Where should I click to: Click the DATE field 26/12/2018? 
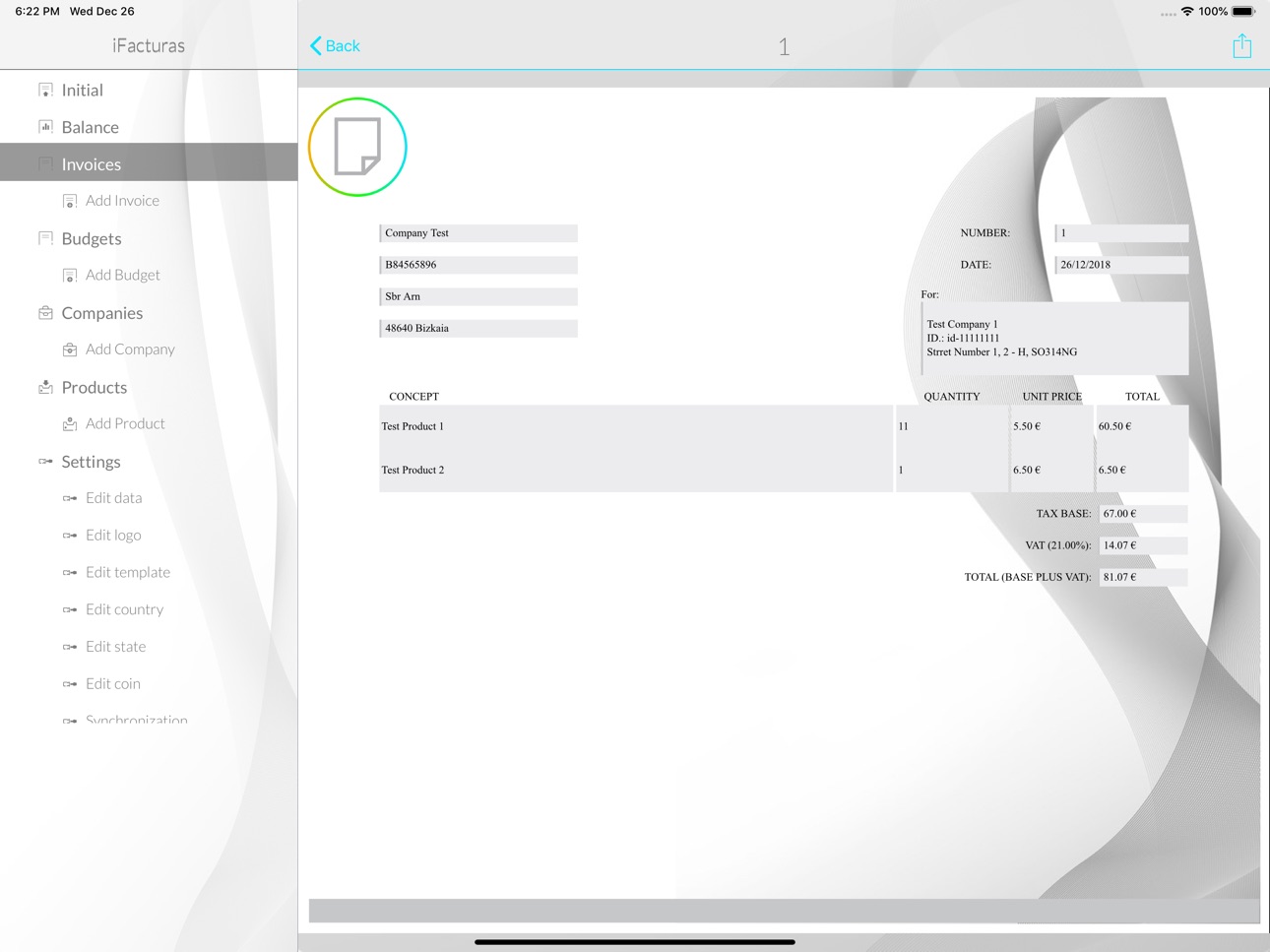pyautogui.click(x=1121, y=265)
